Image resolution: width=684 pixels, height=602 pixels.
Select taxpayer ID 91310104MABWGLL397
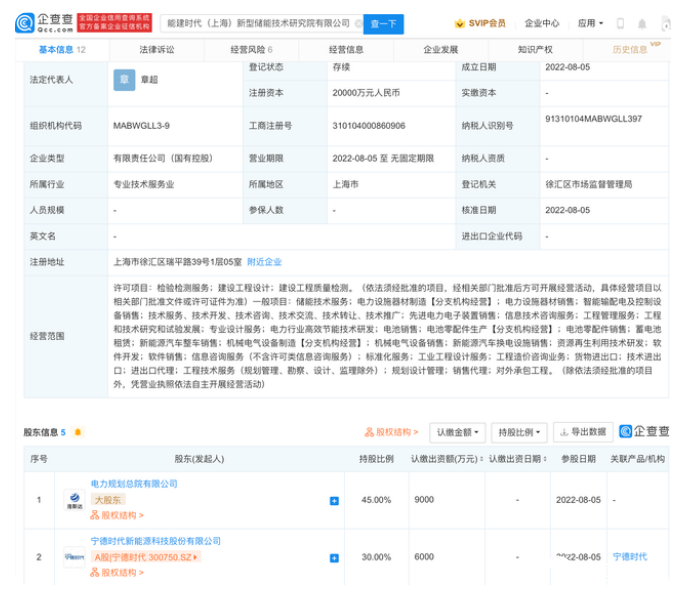593,119
